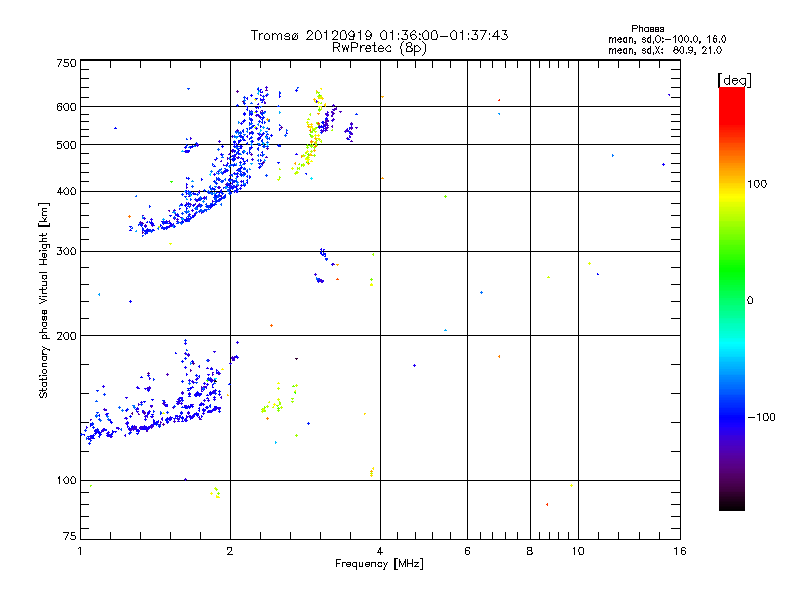Viewport: 800px width, 600px height.
Task: Click the plot title 'Tromsø 20120919 01:36:00-01:37:43'
Action: pos(379,35)
